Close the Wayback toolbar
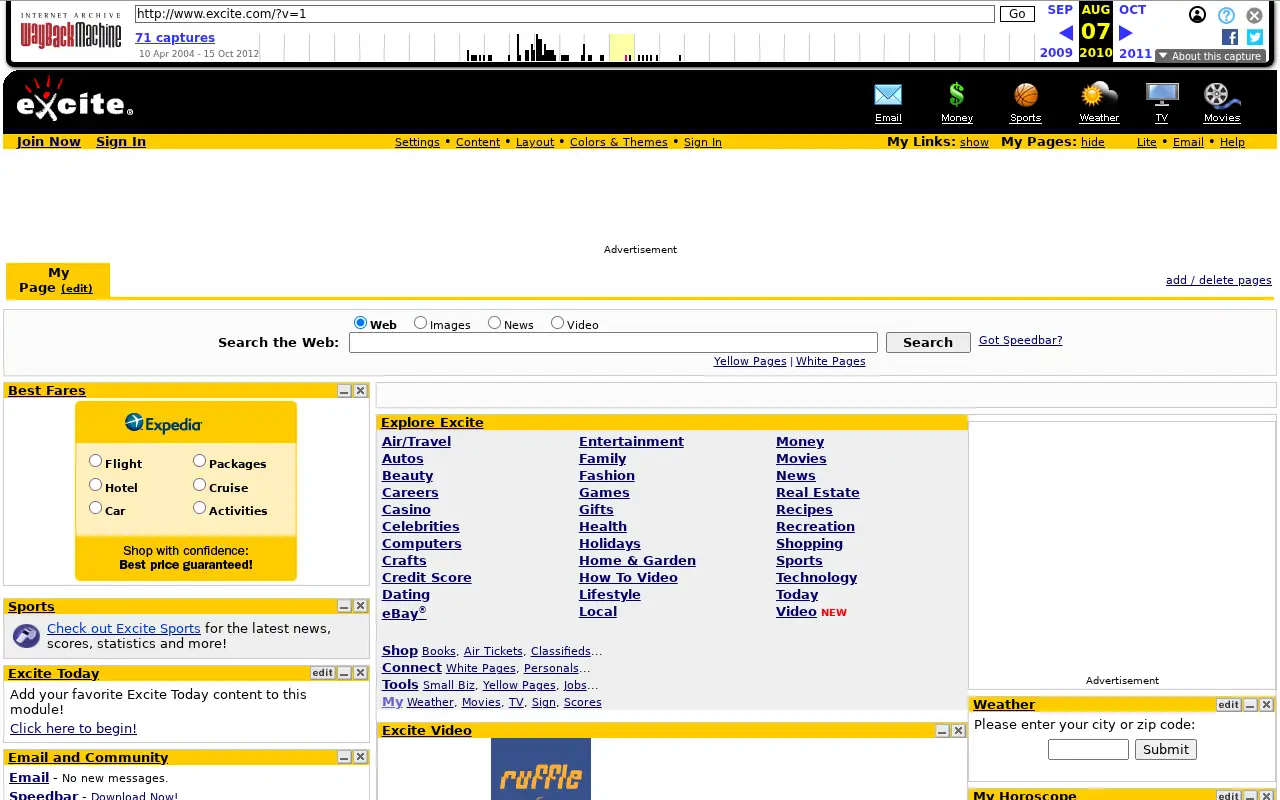 pos(1254,15)
